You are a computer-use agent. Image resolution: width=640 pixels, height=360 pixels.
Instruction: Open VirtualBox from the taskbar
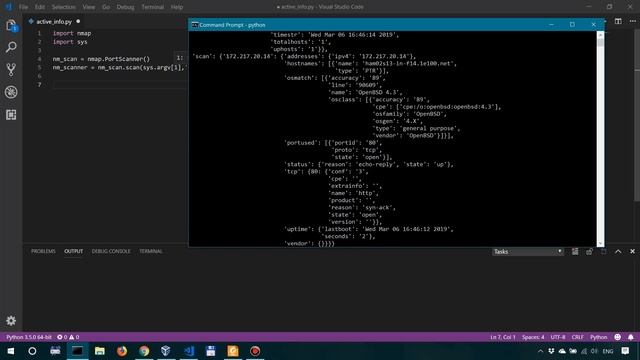coord(166,351)
